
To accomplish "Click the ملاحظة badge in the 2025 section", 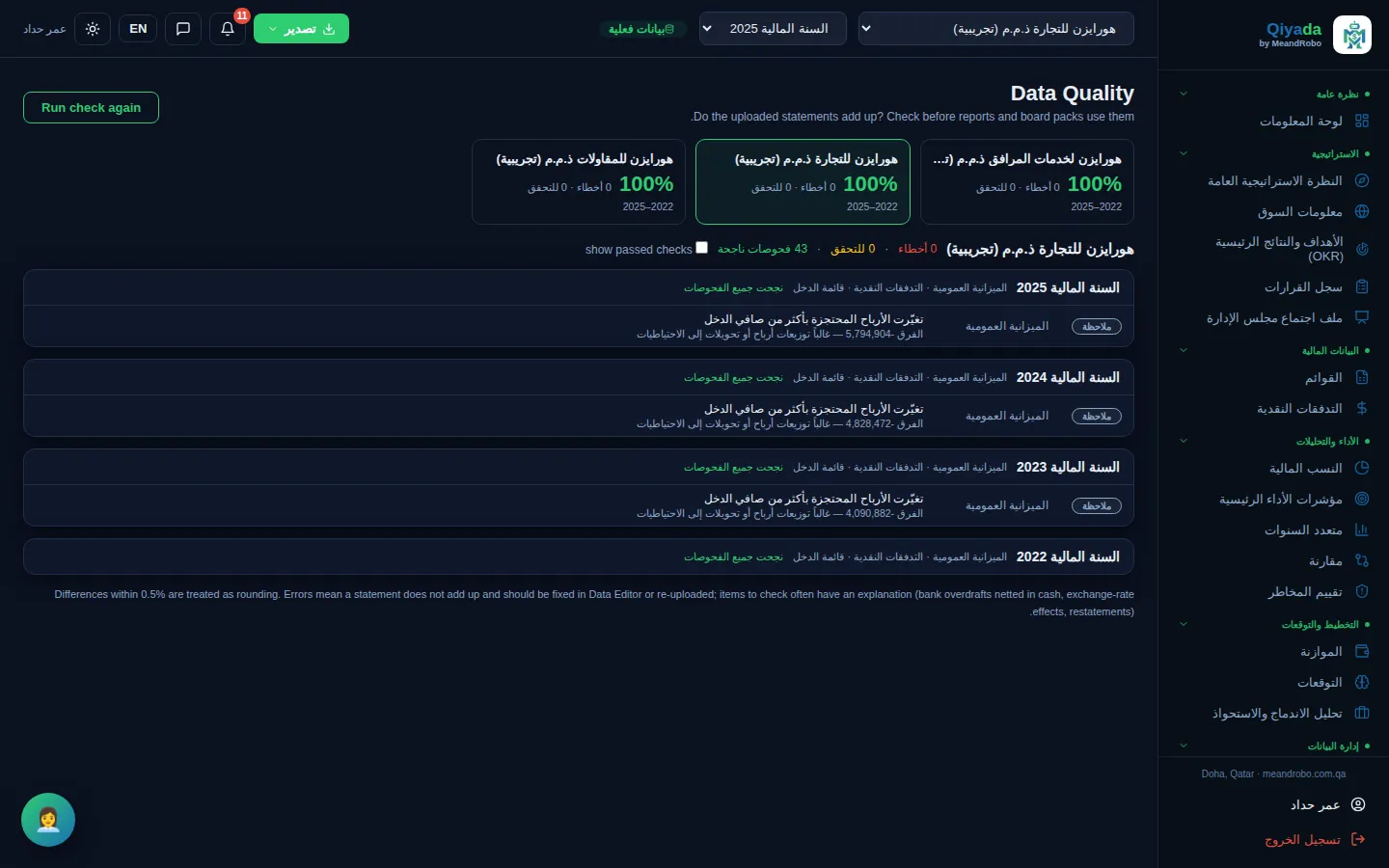I will (x=1097, y=327).
